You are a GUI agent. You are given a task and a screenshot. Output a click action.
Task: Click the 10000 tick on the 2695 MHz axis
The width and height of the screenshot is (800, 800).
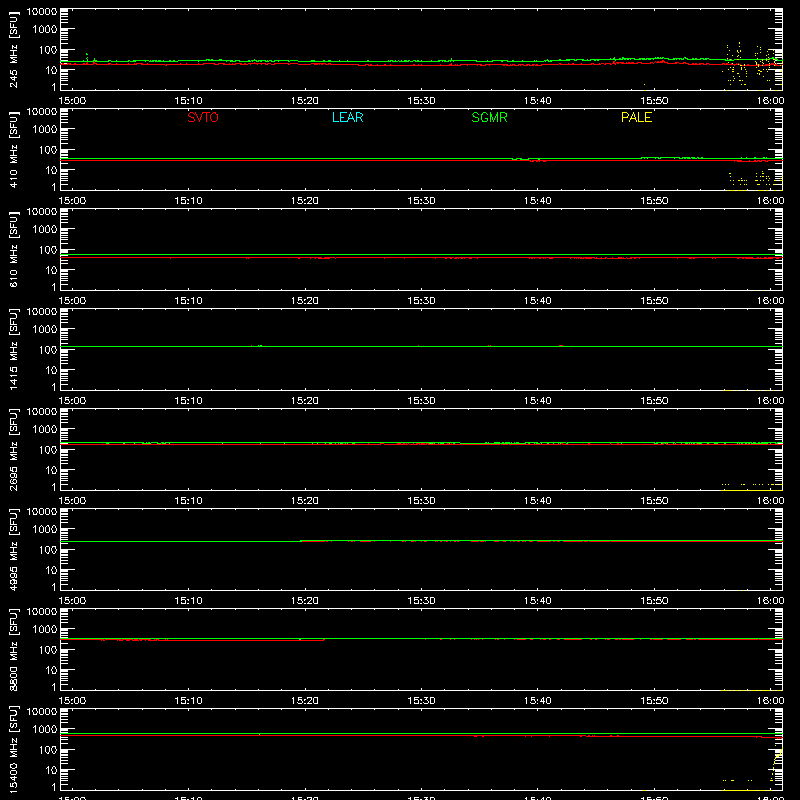42,412
